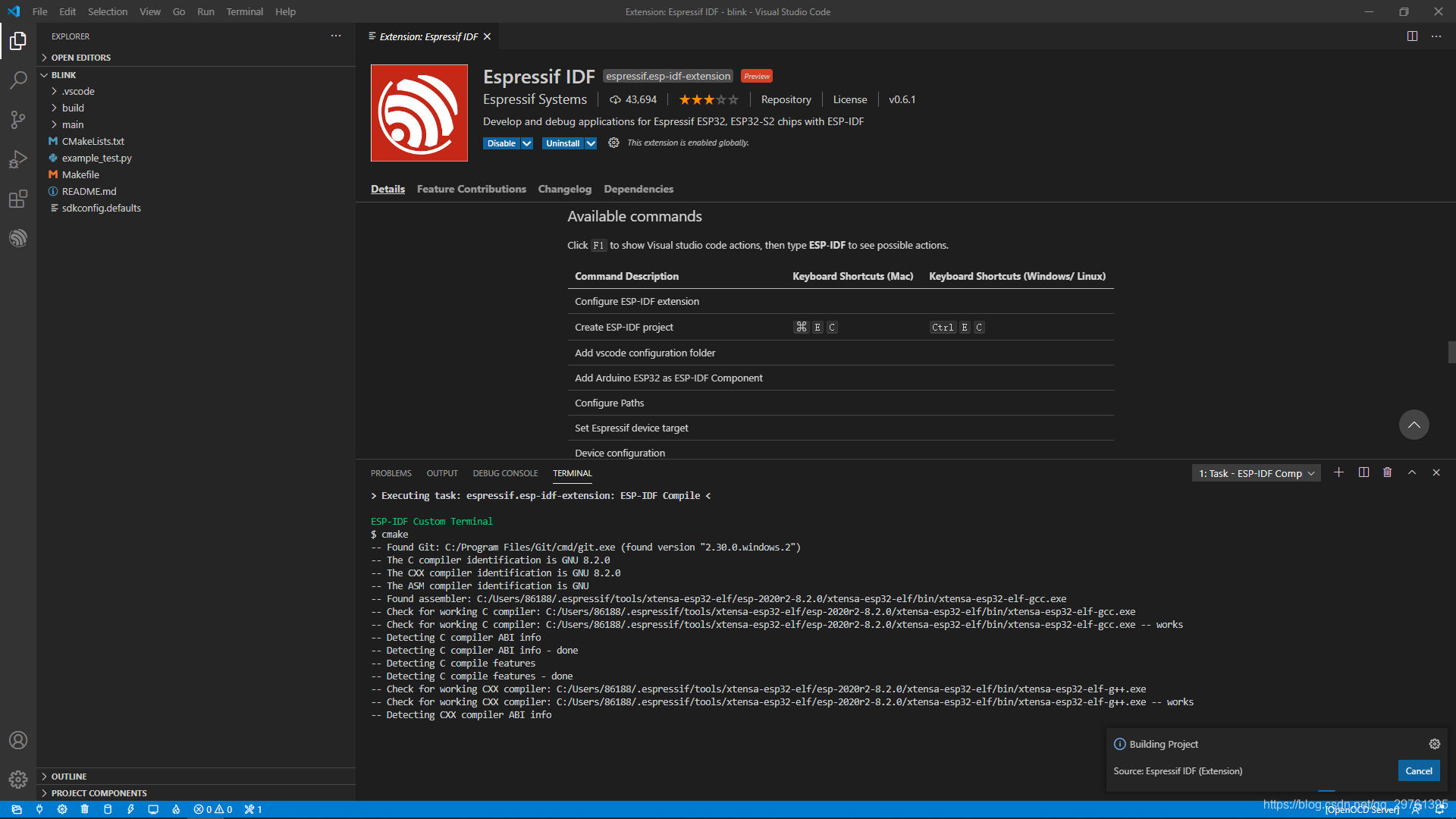
Task: Switch to Feature Contributions tab
Action: tap(472, 189)
